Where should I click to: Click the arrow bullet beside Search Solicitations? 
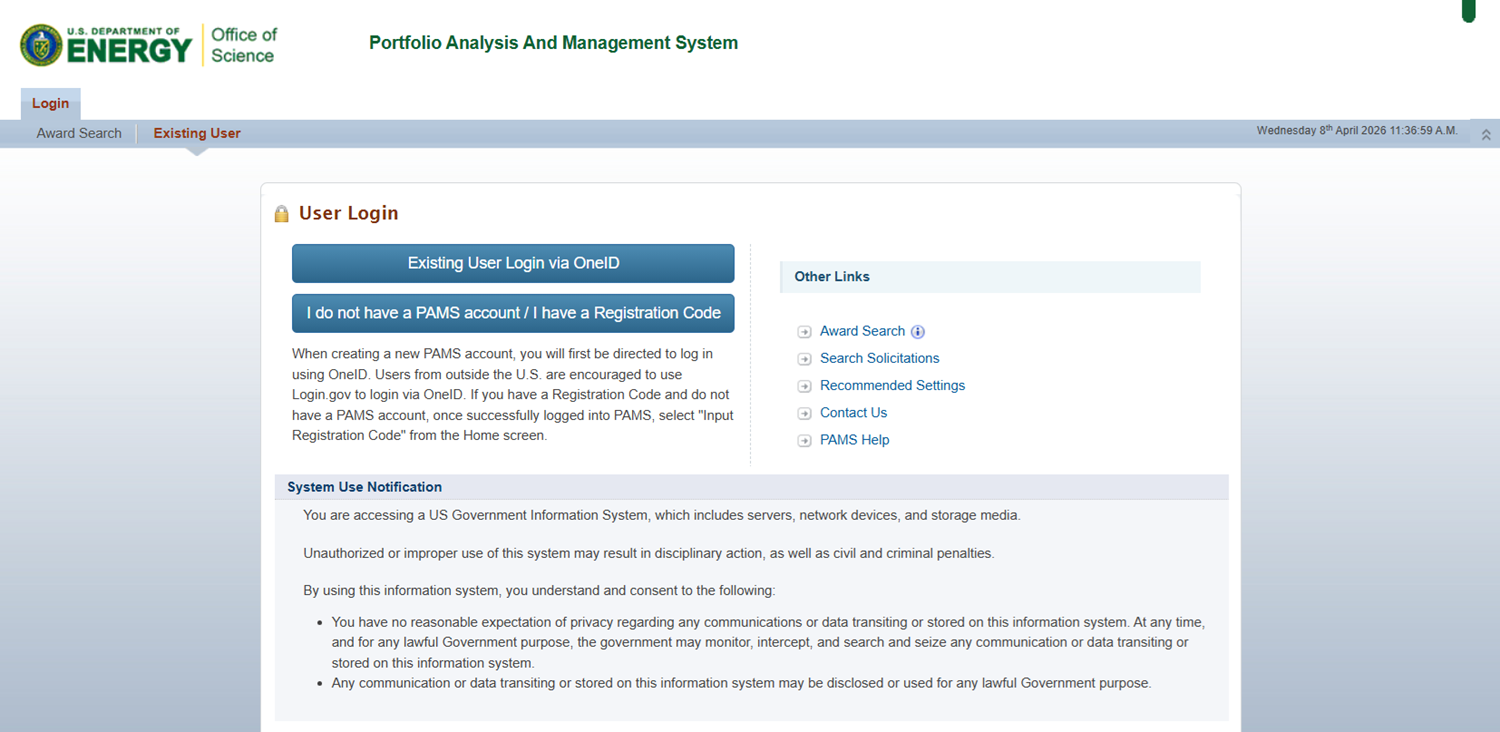click(804, 359)
